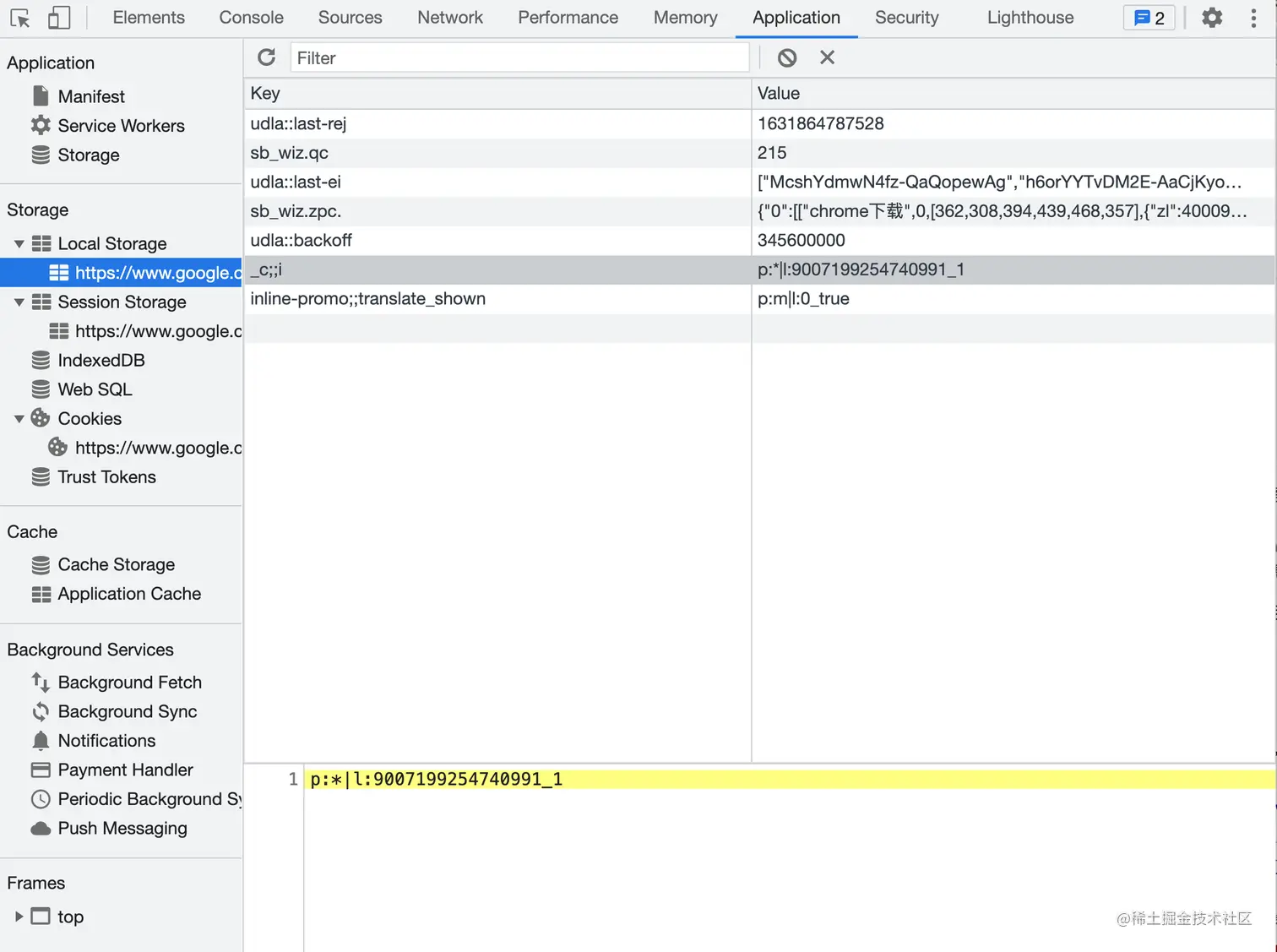
Task: Select the sb_wiz.qc key row
Action: [x=497, y=153]
